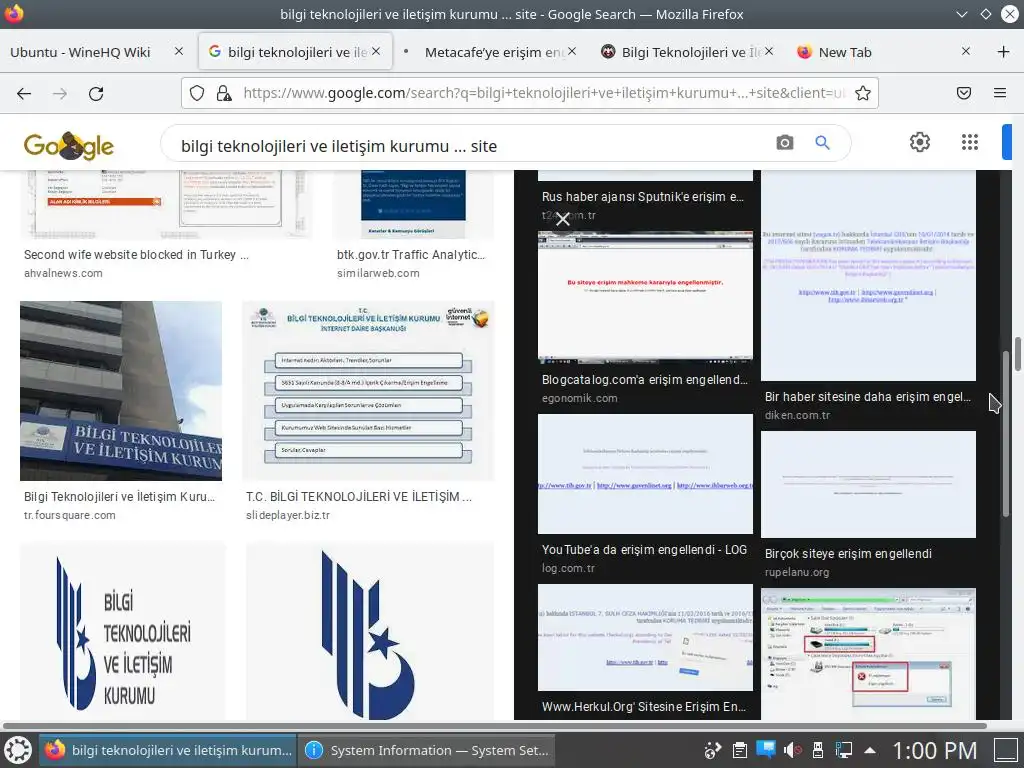The width and height of the screenshot is (1024, 768).
Task: Open network connections tray icon
Action: click(844, 750)
